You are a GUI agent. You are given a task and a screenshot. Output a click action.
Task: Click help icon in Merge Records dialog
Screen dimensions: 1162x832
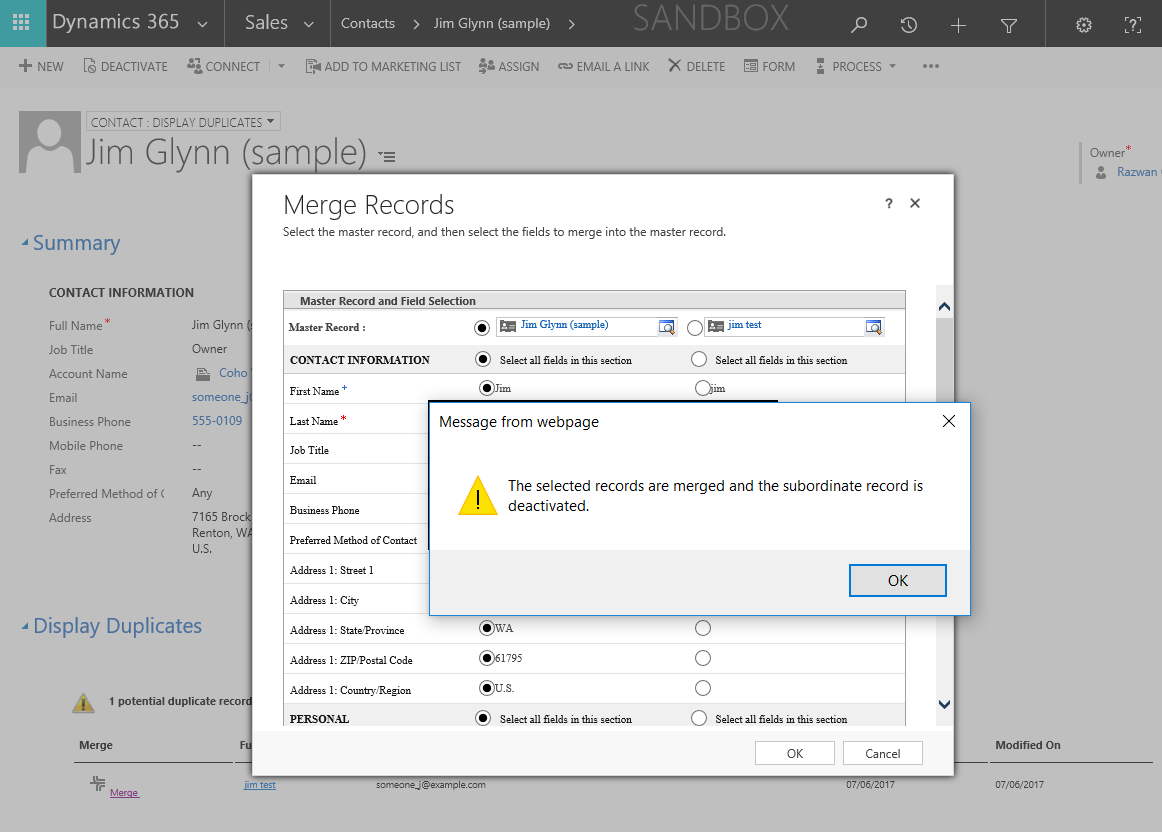[889, 204]
